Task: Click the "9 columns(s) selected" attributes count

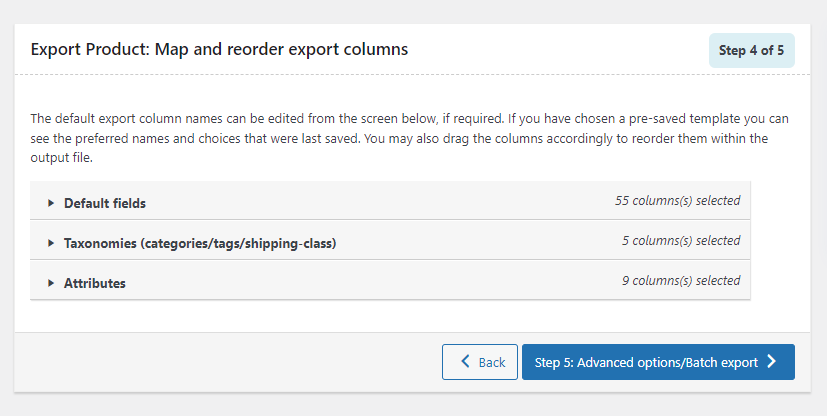Action: [x=680, y=281]
